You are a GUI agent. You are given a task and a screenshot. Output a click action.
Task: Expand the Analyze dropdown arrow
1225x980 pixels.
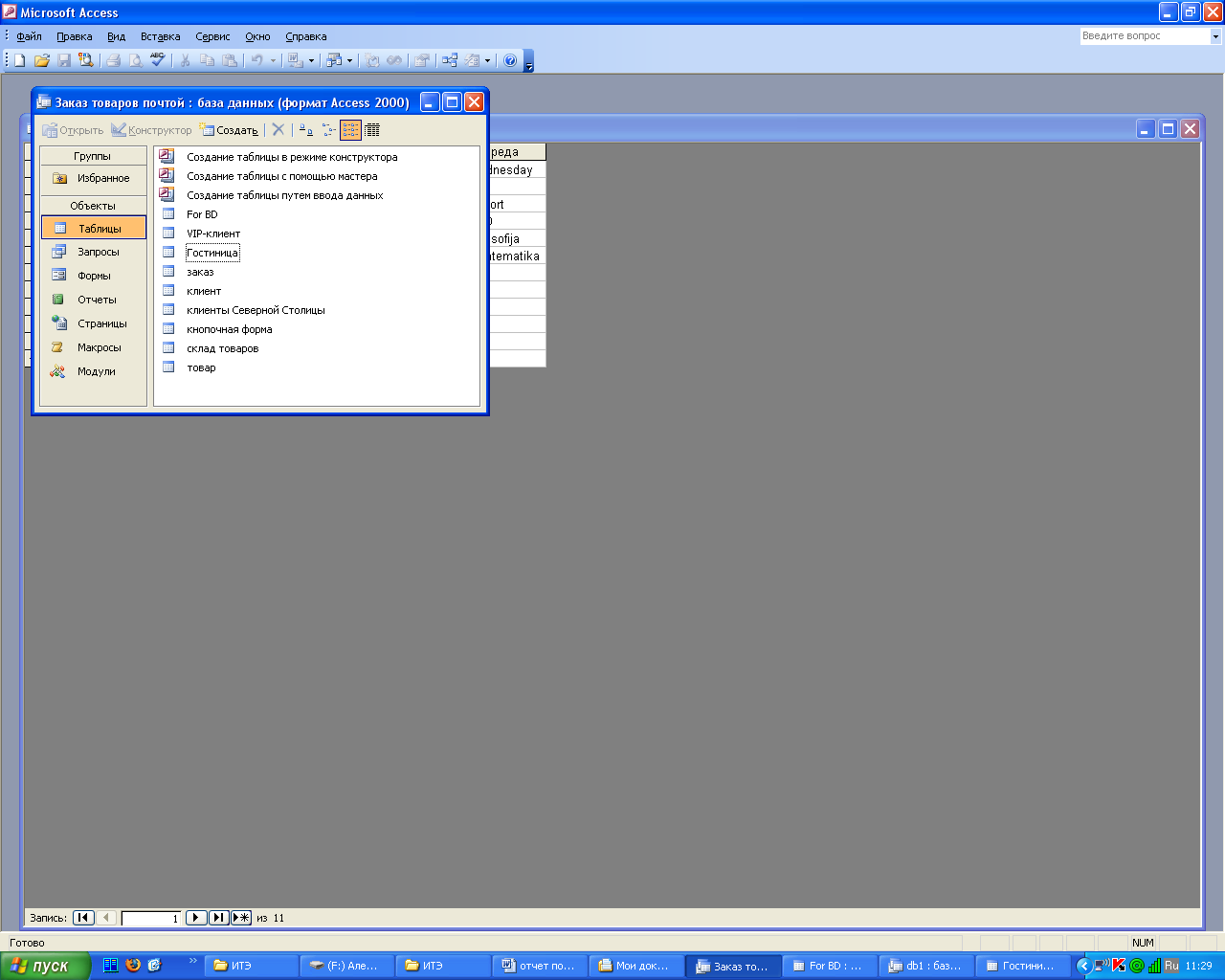point(349,60)
